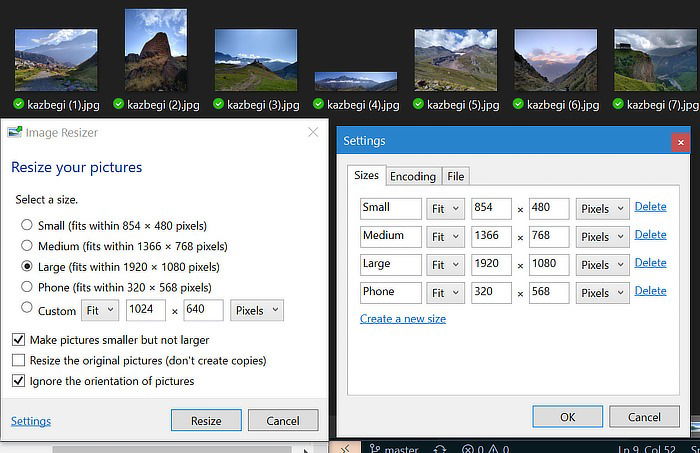The width and height of the screenshot is (700, 453).
Task: Switch to the Sizes tab
Action: [x=366, y=175]
